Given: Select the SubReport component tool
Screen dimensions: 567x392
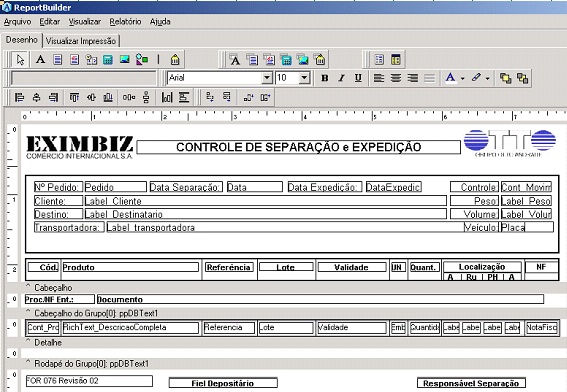Looking at the screenshot, I should [x=396, y=59].
